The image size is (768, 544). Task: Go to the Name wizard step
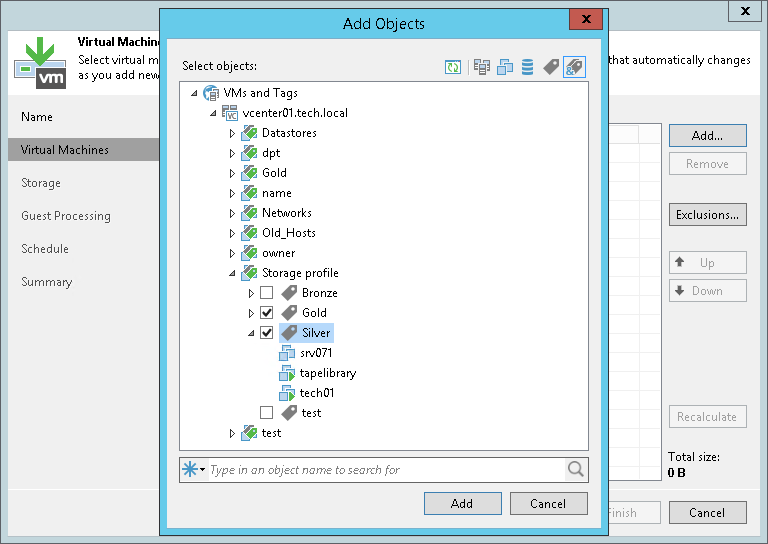(37, 117)
